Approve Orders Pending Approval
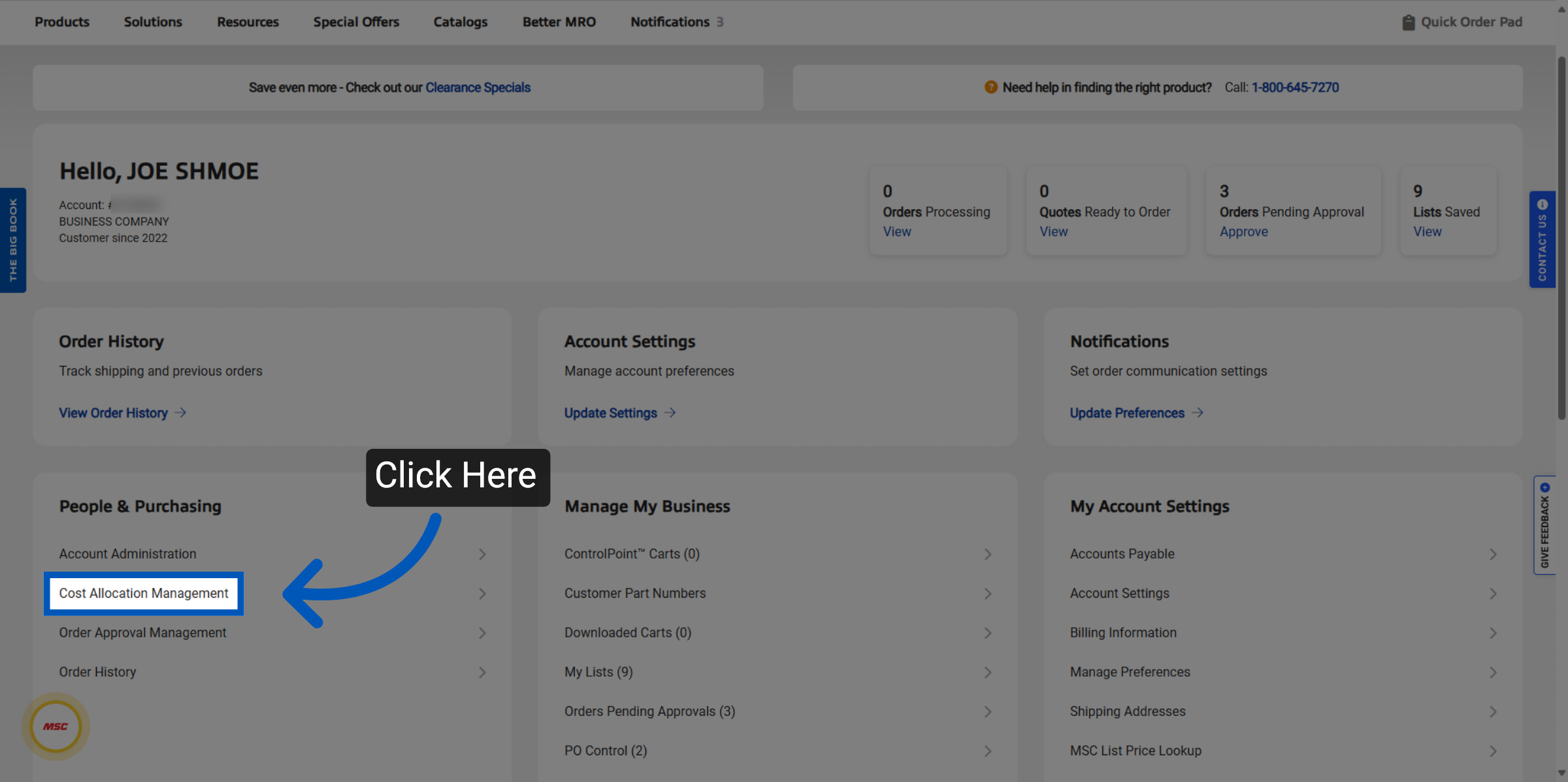This screenshot has height=782, width=1568. (x=1243, y=232)
